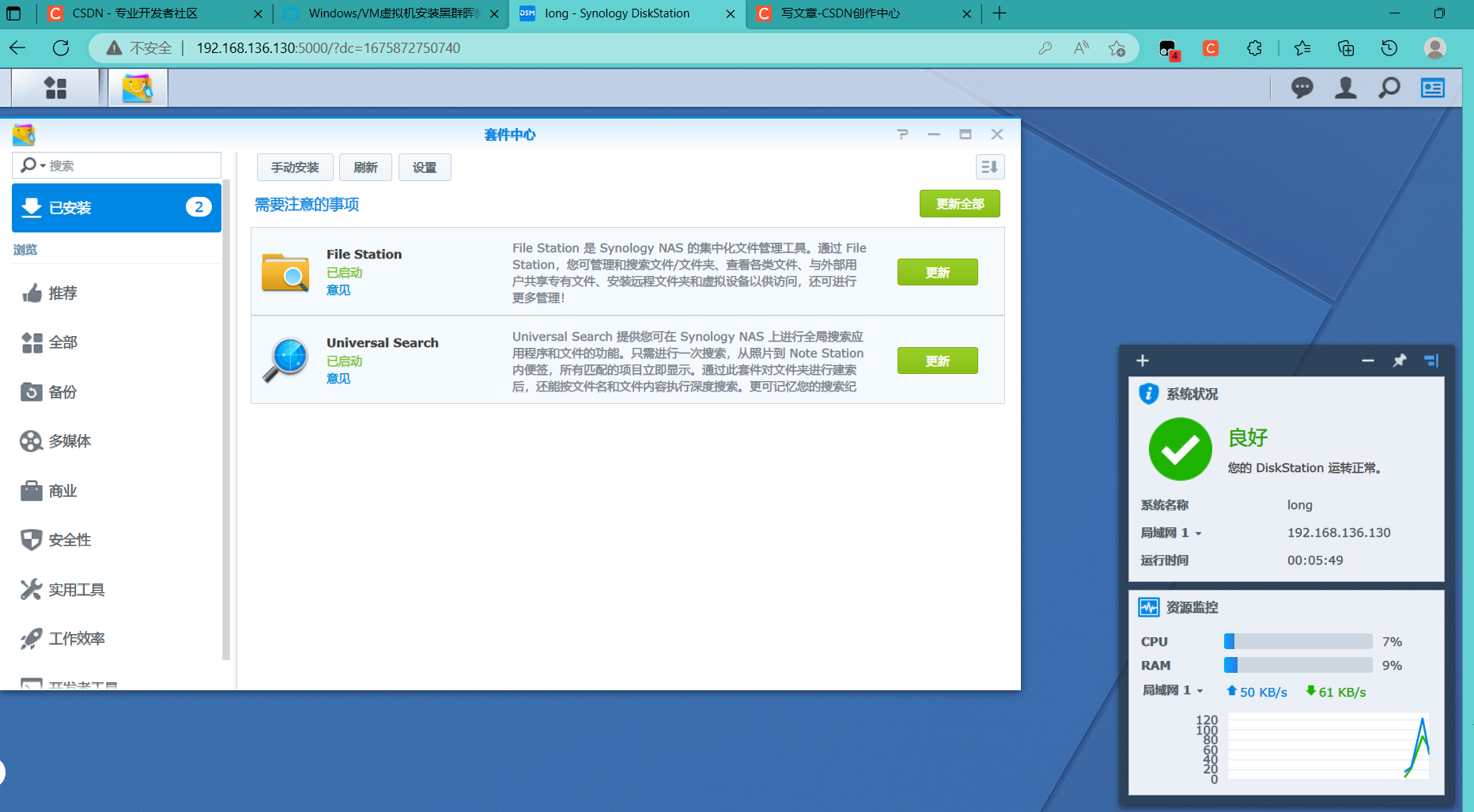Viewport: 1474px width, 812px height.
Task: Expand 局域网 1 dropdown in resource monitor
Action: pos(1200,691)
